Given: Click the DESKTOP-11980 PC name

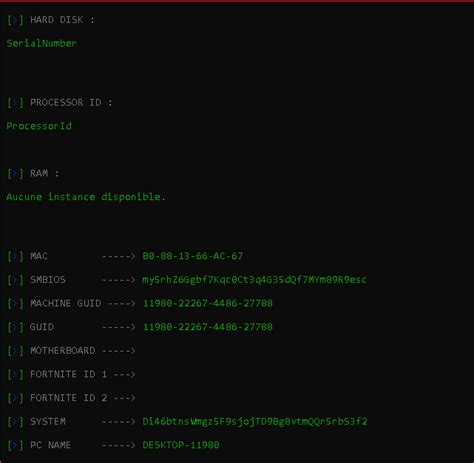Looking at the screenshot, I should click(181, 445).
